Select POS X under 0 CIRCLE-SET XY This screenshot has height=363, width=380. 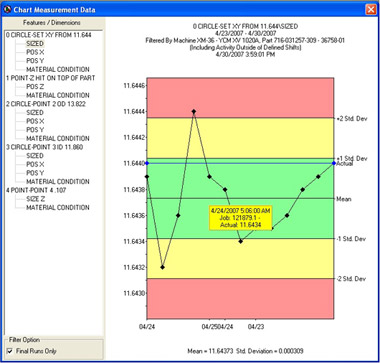point(35,52)
